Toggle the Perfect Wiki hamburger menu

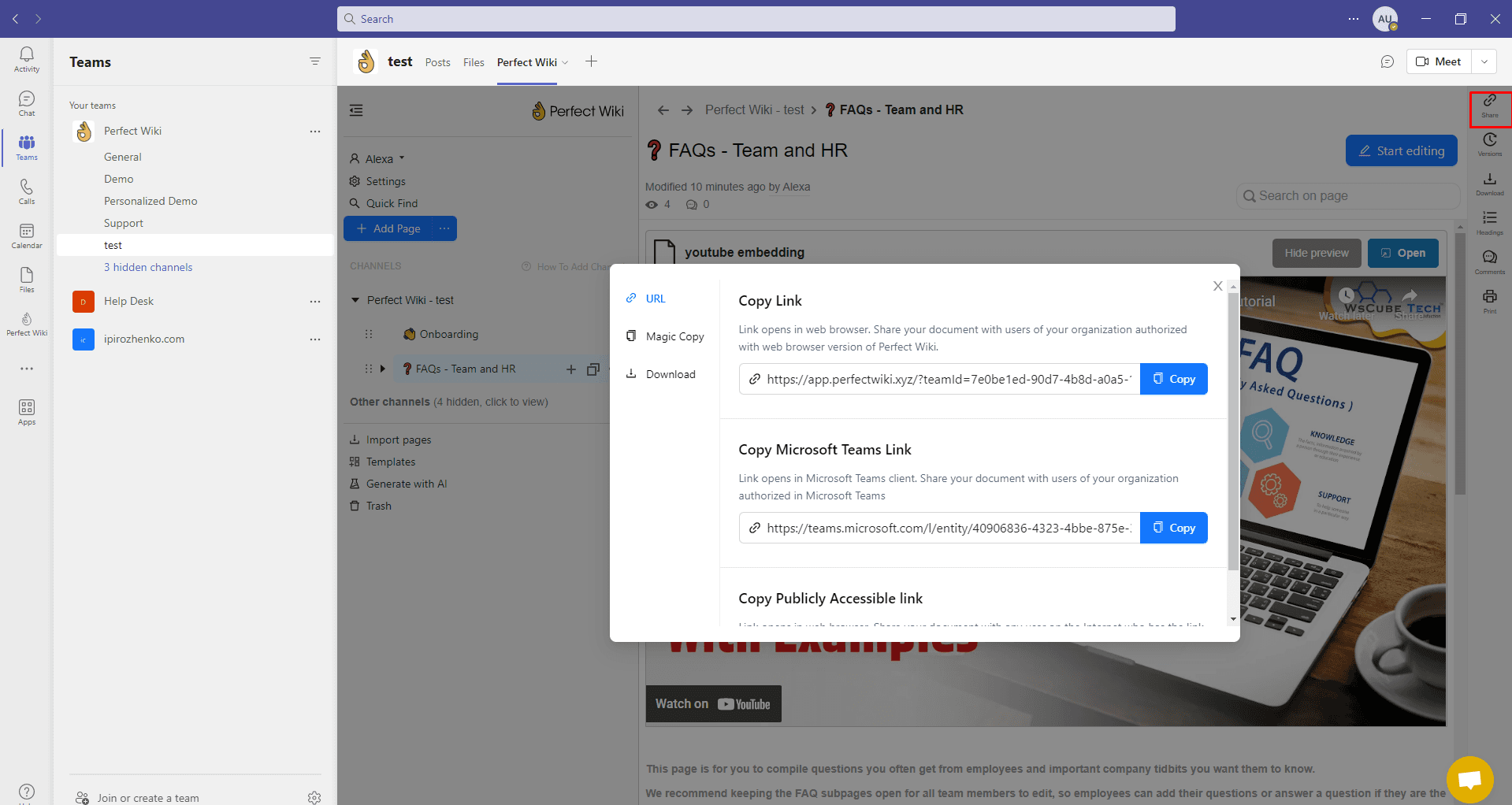356,110
